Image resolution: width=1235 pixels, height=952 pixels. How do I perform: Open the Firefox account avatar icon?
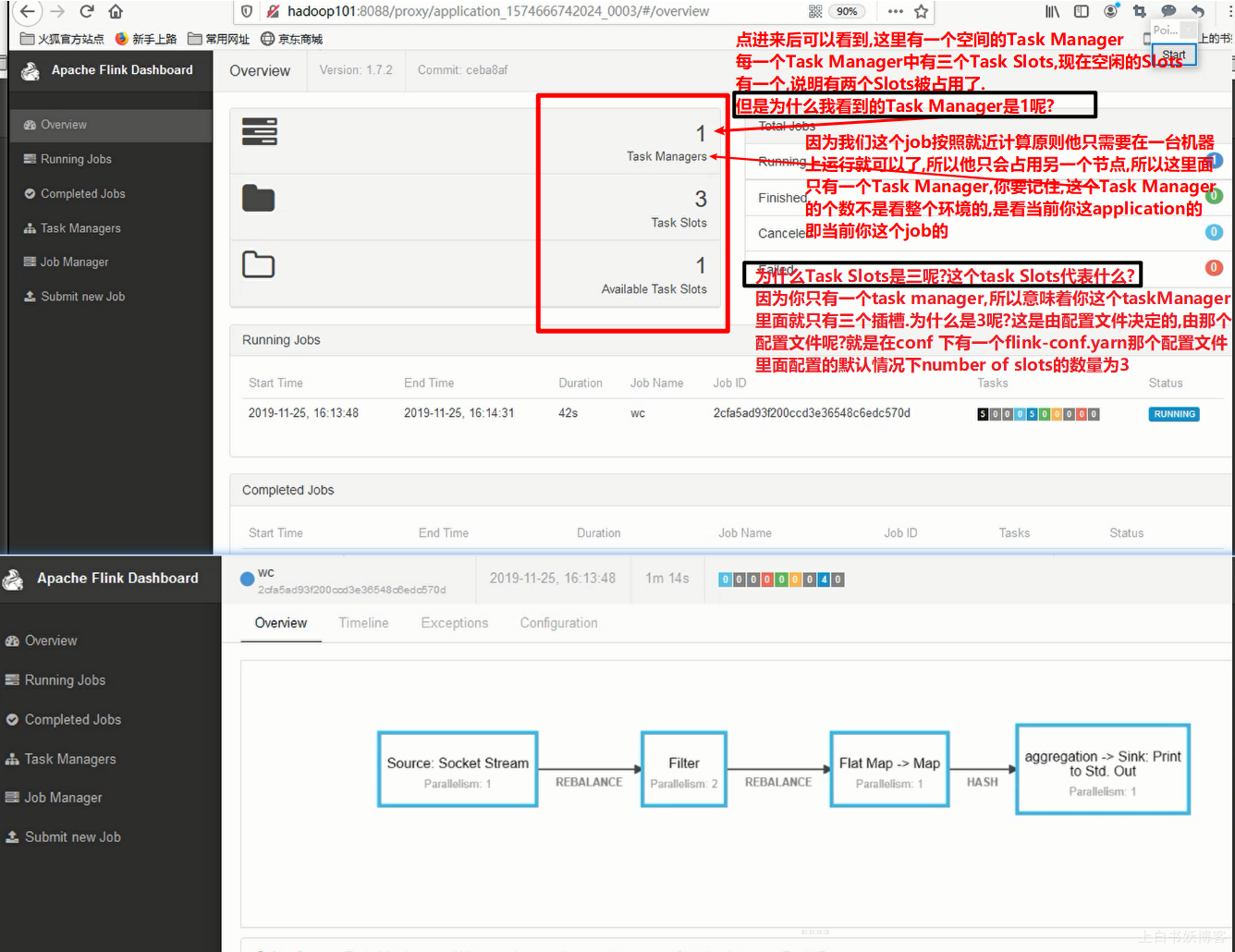pos(1111,11)
